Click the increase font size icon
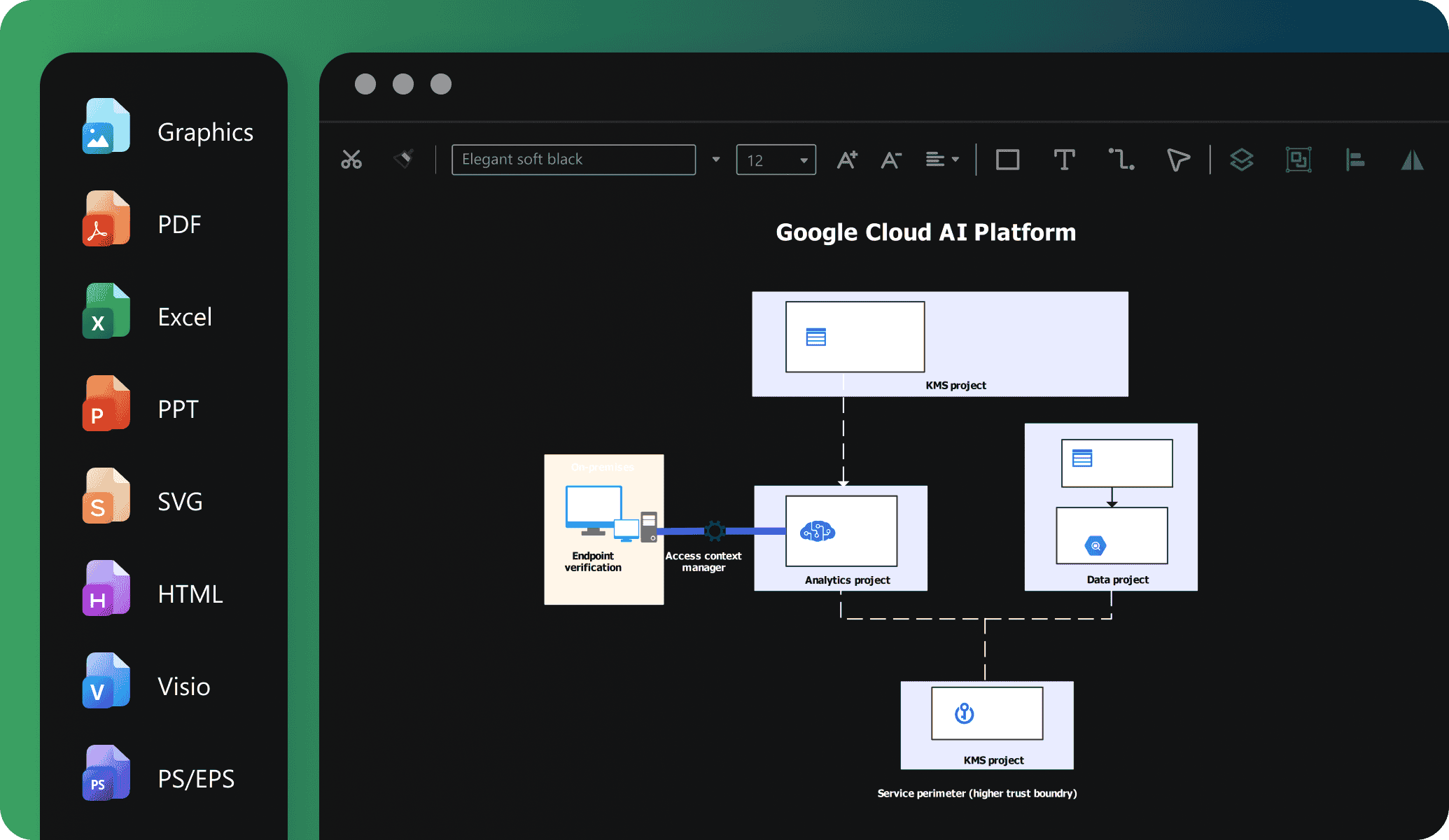This screenshot has height=840, width=1449. click(x=847, y=160)
